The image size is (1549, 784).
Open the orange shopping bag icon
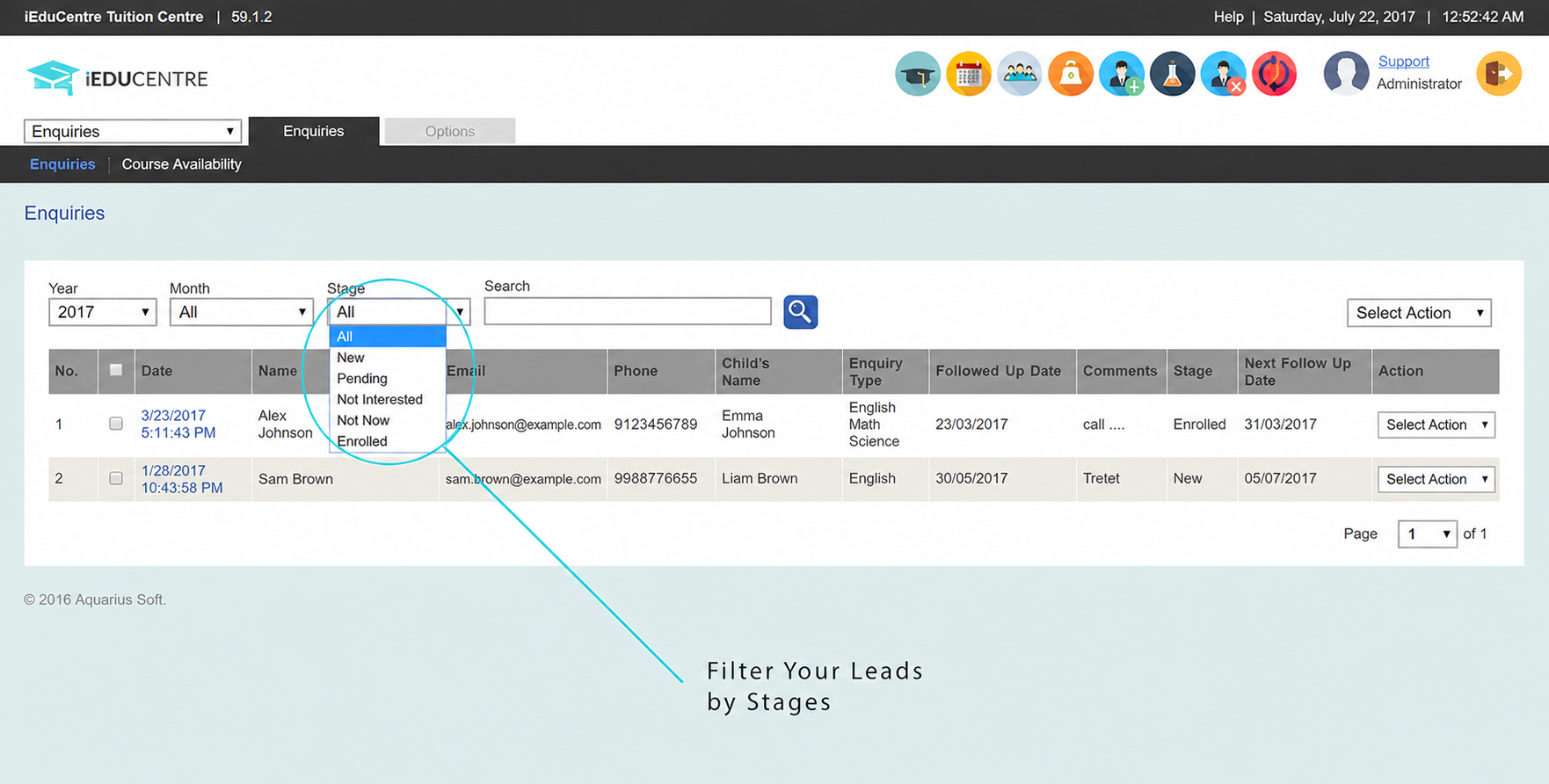(x=1070, y=74)
